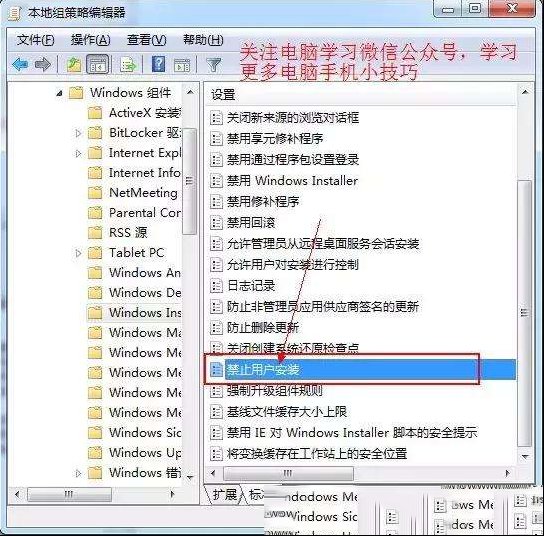544x536 pixels.
Task: Collapse the Windows 组件 tree node
Action: point(60,93)
